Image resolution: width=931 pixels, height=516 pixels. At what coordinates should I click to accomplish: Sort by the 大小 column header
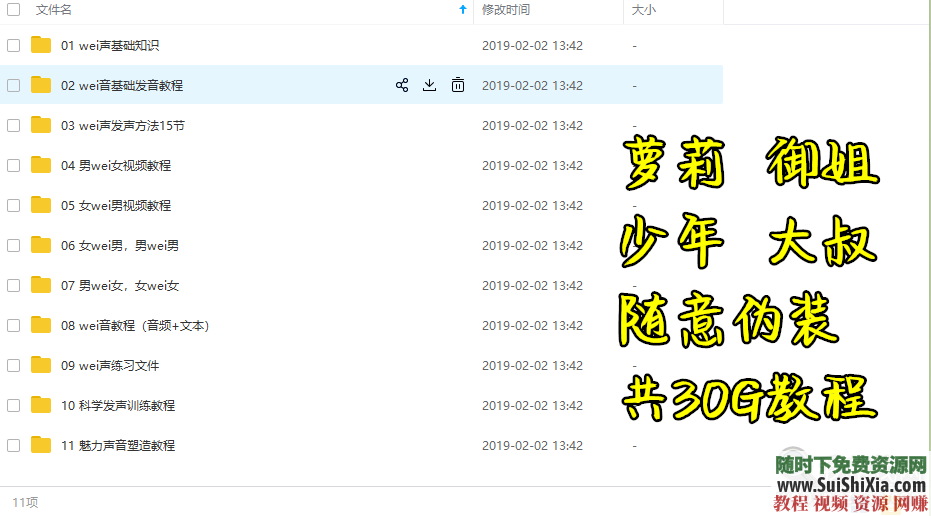pyautogui.click(x=644, y=10)
